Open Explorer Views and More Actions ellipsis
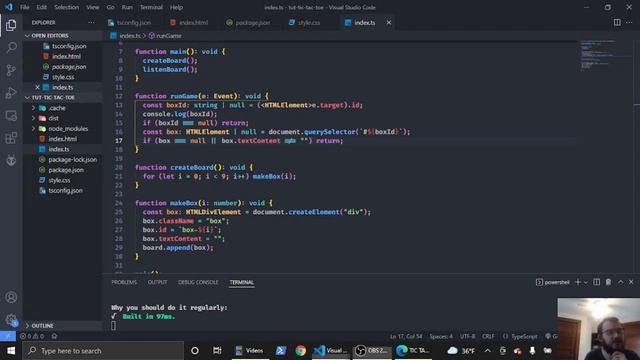Screen dimensions: 640x360 coord(91,22)
